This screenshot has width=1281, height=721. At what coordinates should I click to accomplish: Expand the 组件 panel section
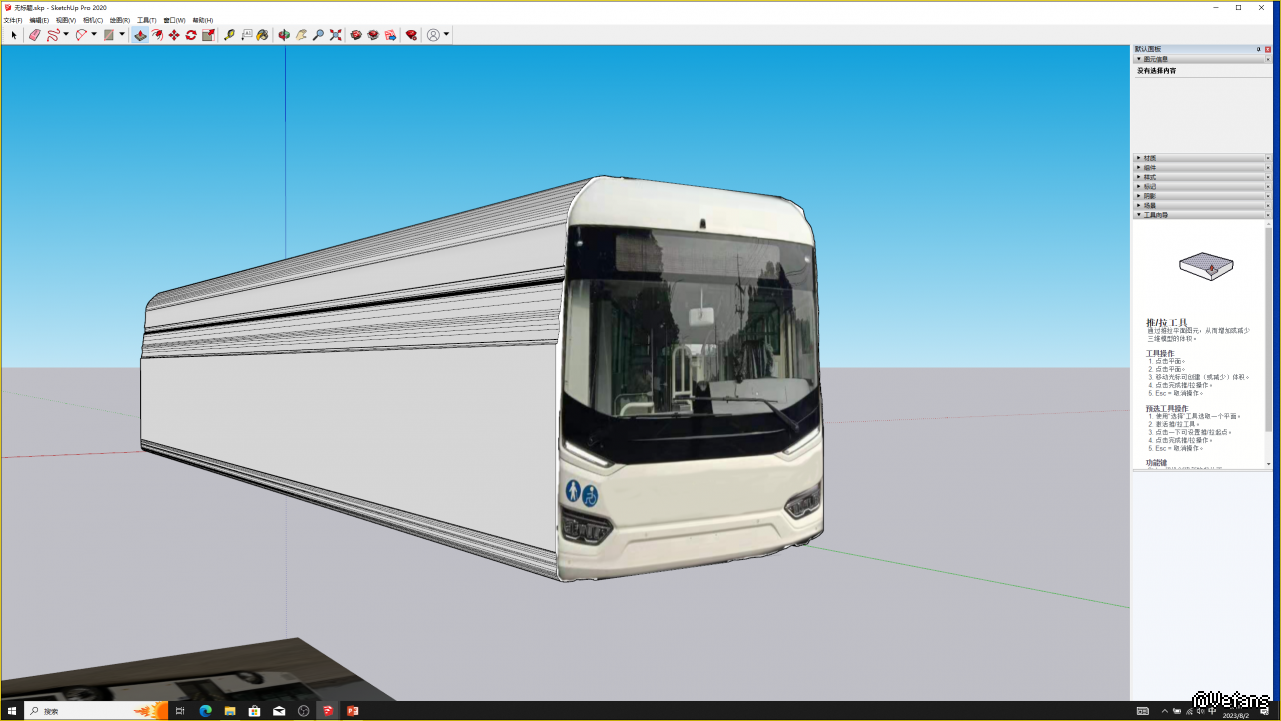coord(1139,168)
